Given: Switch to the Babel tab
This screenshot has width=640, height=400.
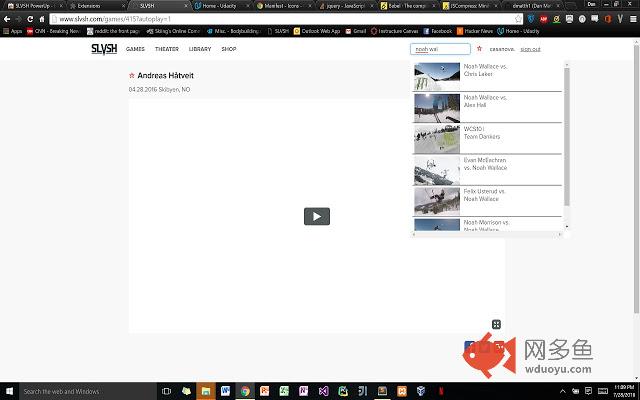Looking at the screenshot, I should (x=407, y=6).
